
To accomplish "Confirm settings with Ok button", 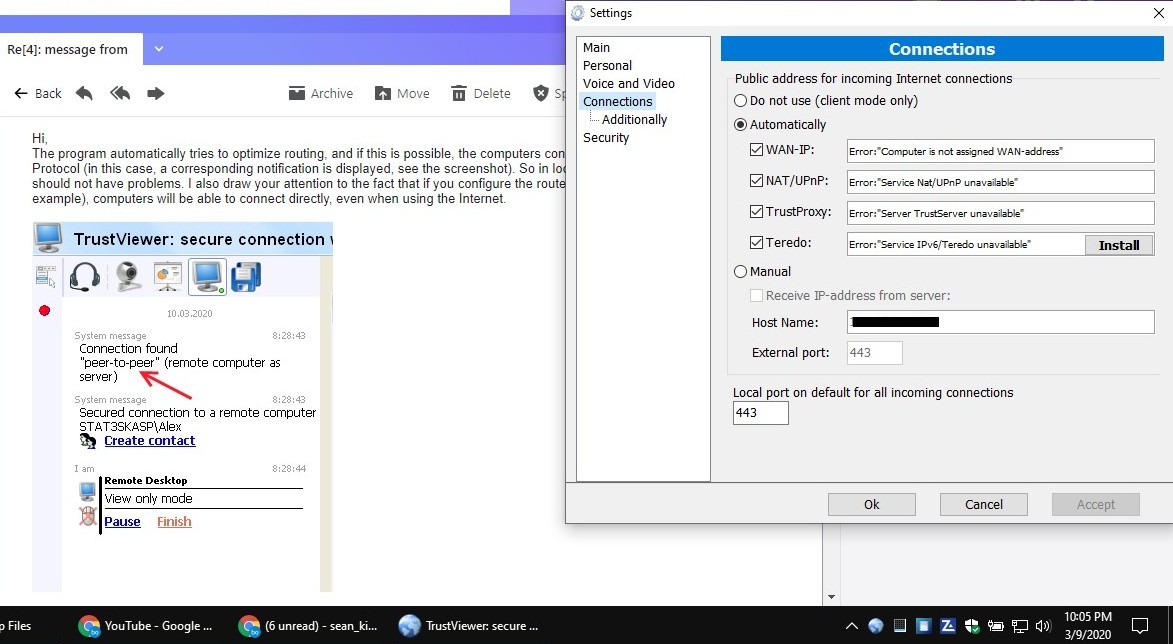I will (872, 504).
